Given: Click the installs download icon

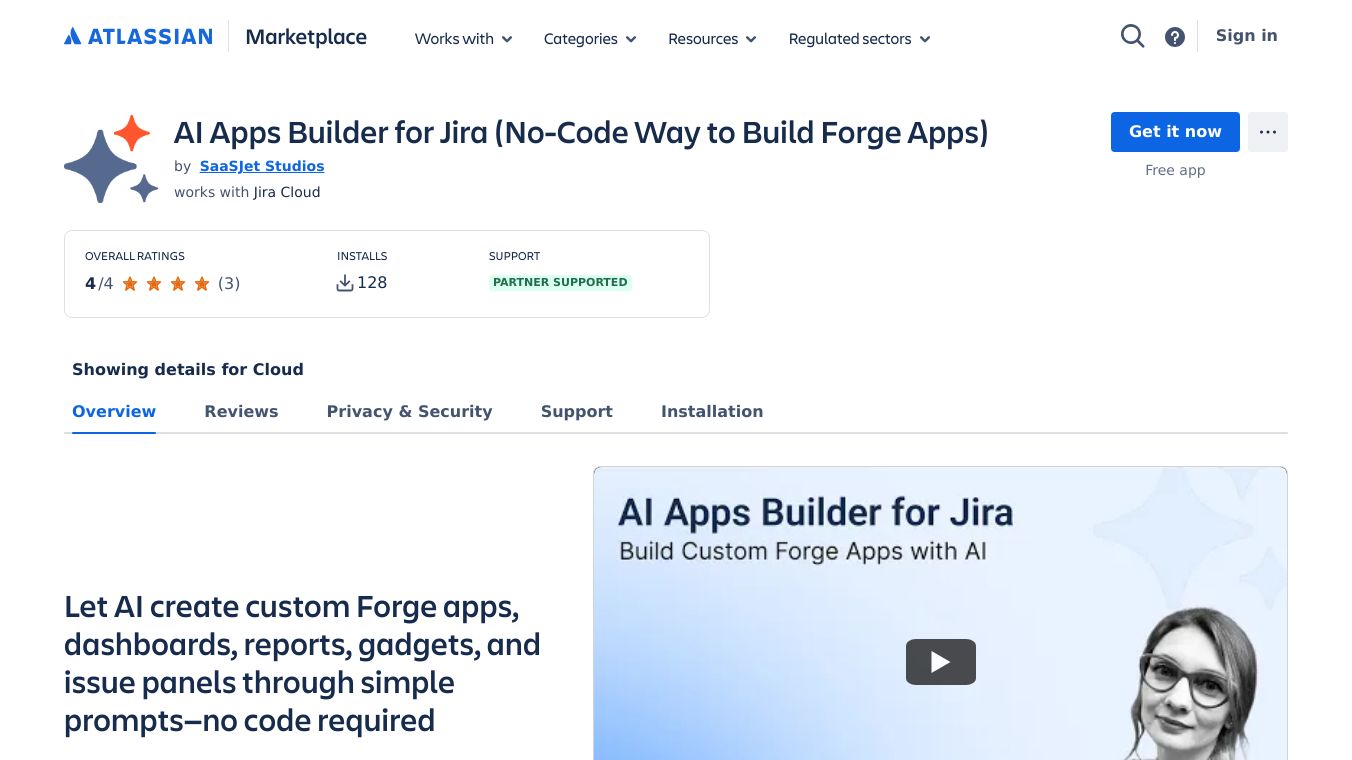Looking at the screenshot, I should [345, 282].
